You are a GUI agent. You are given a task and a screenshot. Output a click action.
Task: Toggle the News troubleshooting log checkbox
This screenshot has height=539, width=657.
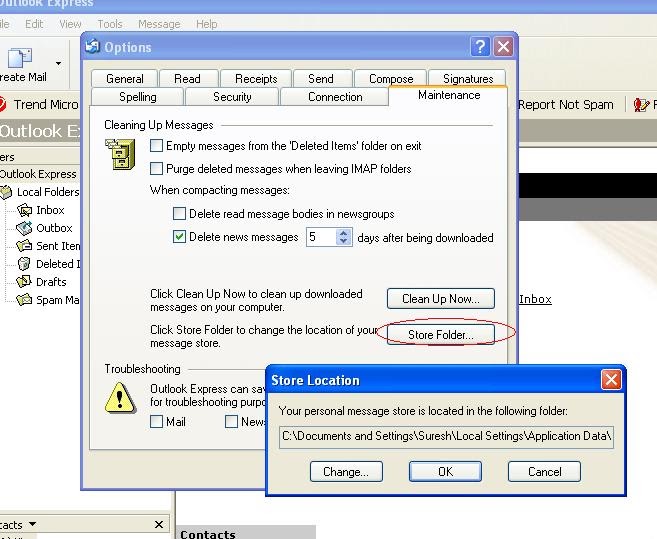(x=231, y=421)
